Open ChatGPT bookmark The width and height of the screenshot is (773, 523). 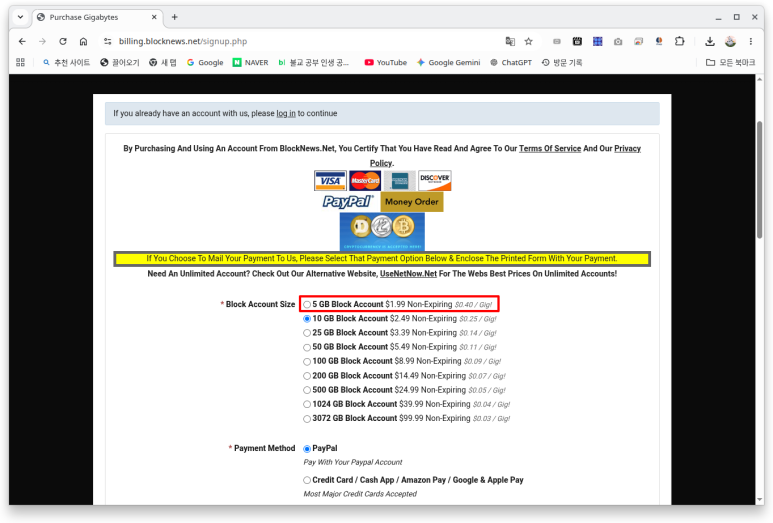[x=511, y=63]
